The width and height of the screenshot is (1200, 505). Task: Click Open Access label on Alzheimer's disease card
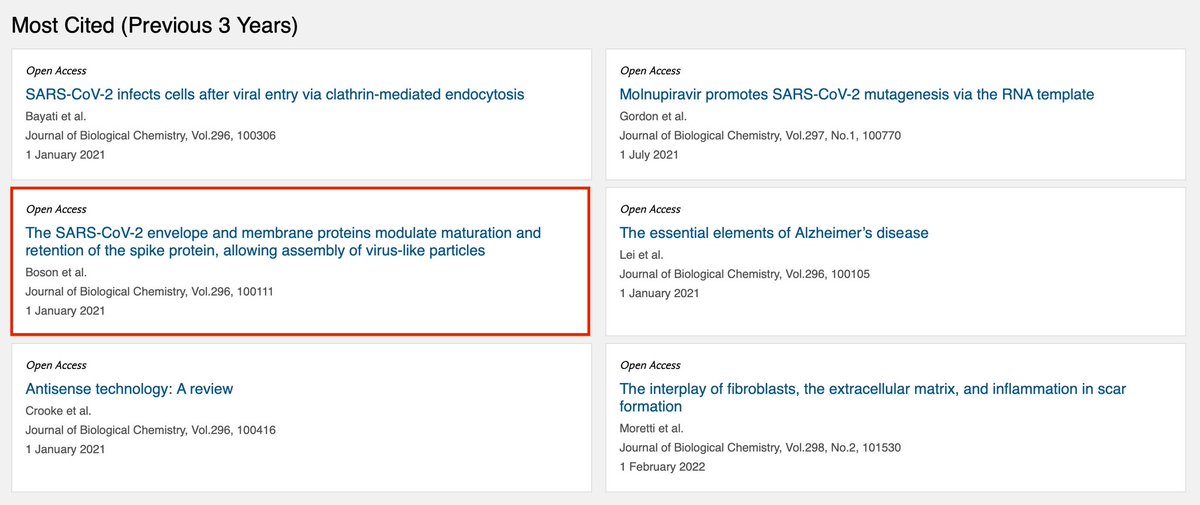(650, 209)
